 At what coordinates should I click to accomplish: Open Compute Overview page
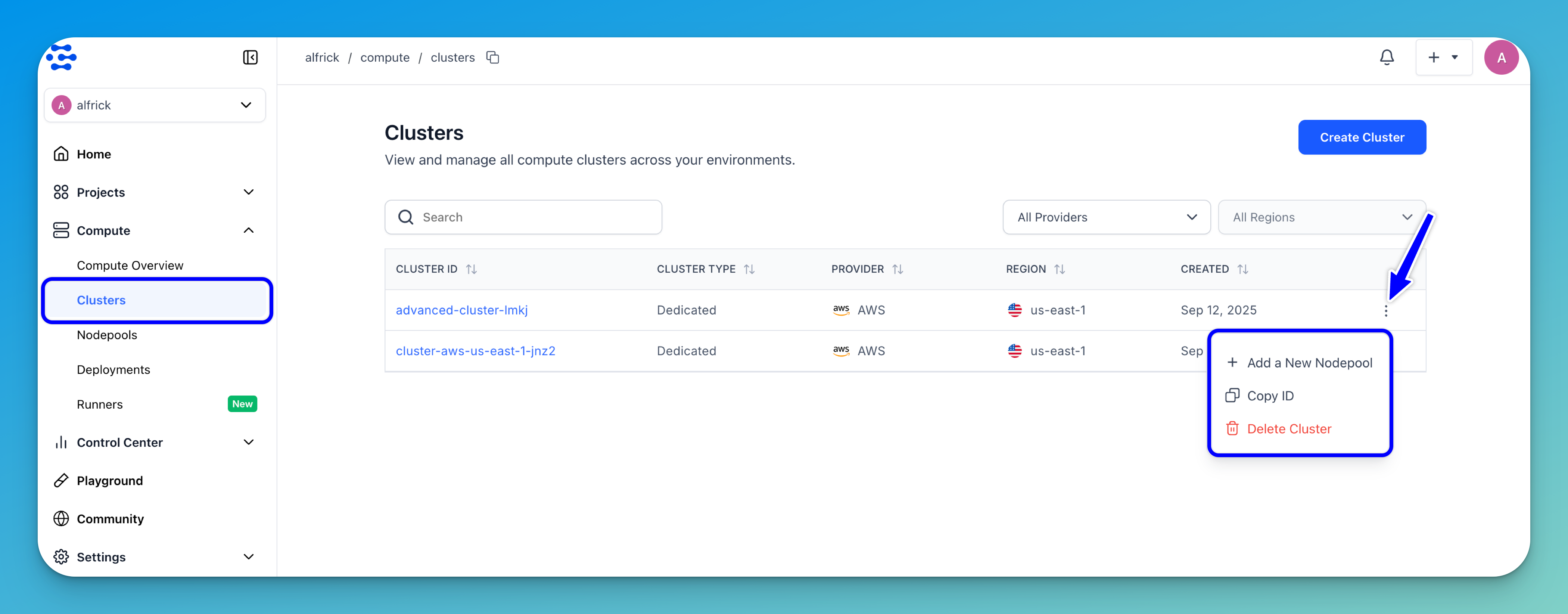click(130, 266)
